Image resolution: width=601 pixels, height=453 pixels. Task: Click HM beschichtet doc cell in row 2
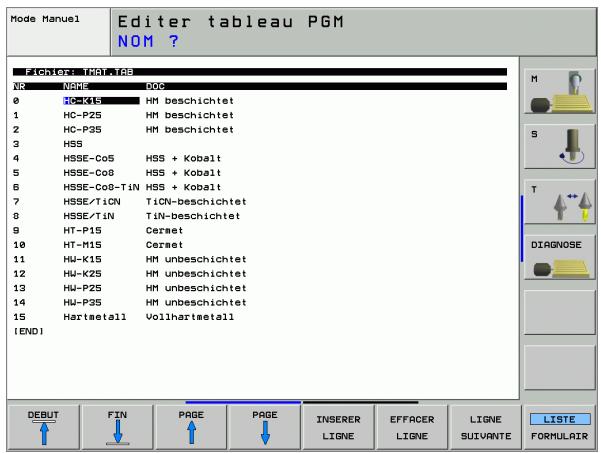pyautogui.click(x=190, y=130)
